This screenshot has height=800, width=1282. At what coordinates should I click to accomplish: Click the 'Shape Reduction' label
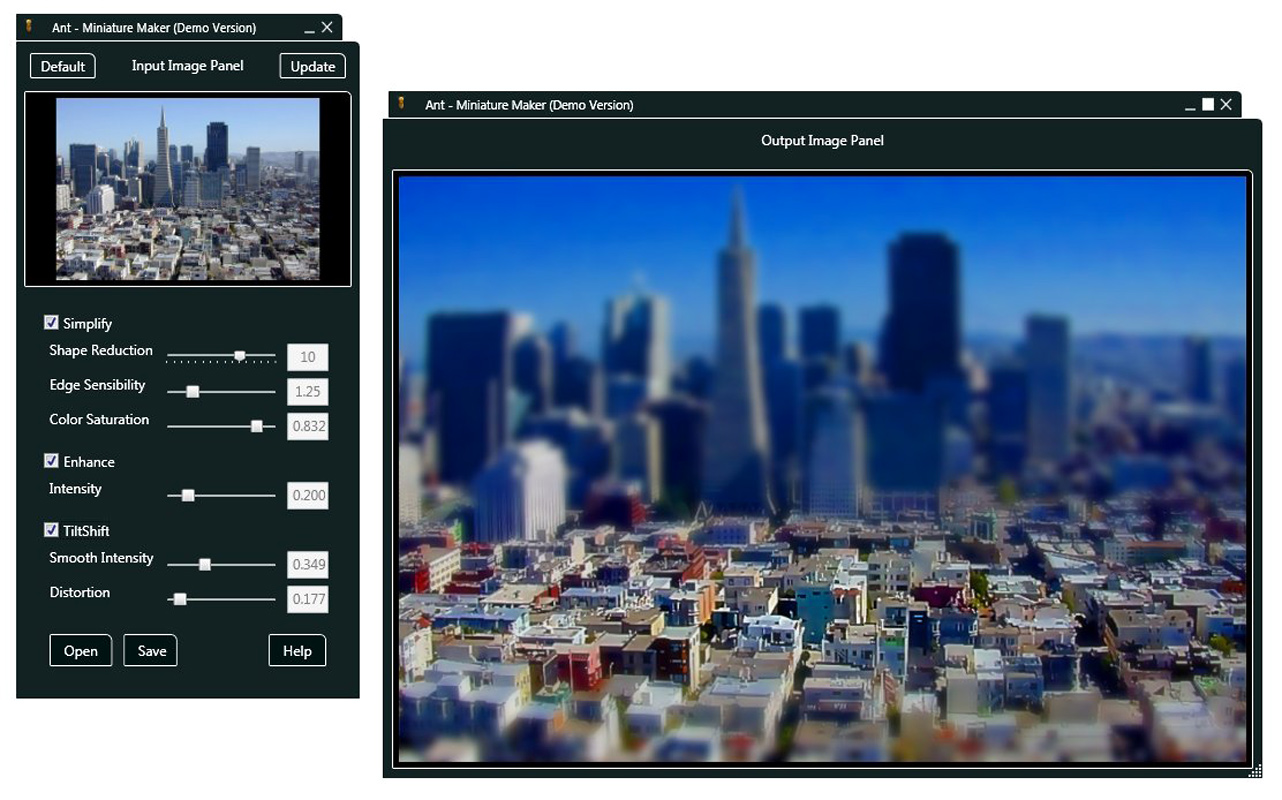pyautogui.click(x=101, y=350)
